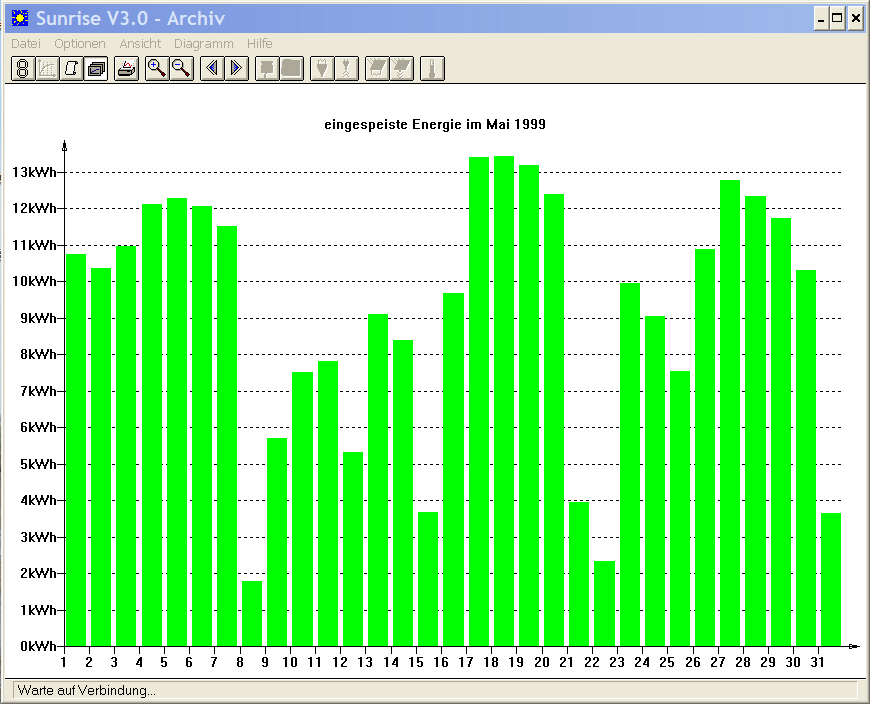Screen dimensions: 870x704
Task: Print the diagram with printer icon
Action: point(127,69)
